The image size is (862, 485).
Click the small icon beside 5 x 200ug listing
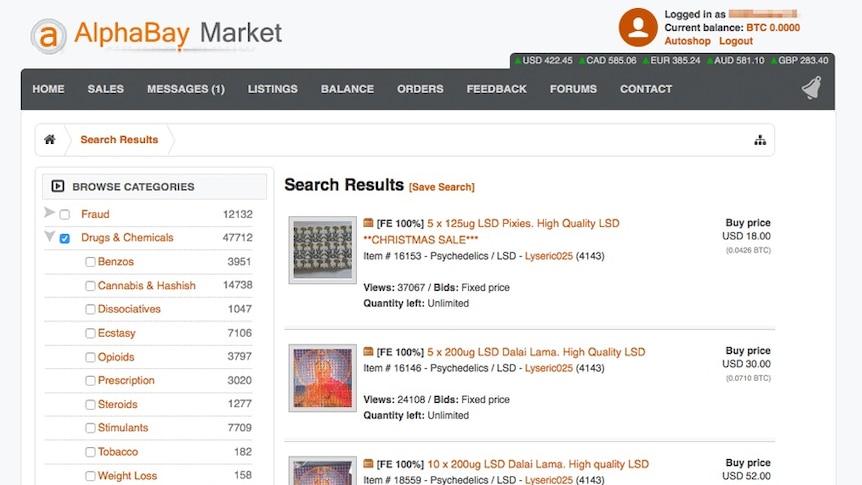pyautogui.click(x=368, y=352)
